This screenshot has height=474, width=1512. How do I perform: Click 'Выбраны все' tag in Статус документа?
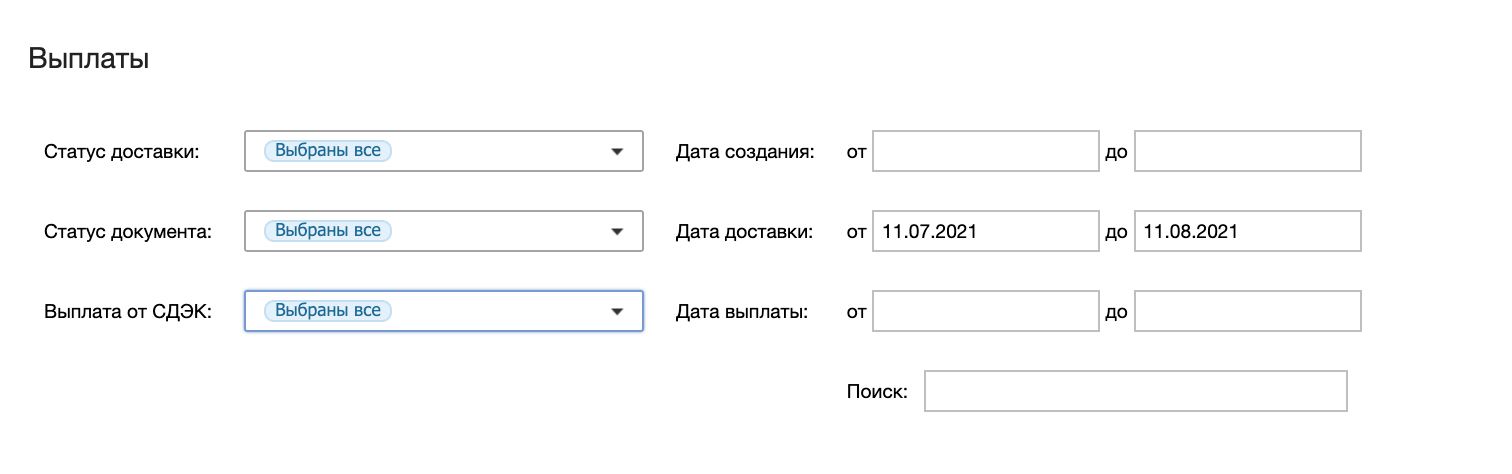click(328, 231)
